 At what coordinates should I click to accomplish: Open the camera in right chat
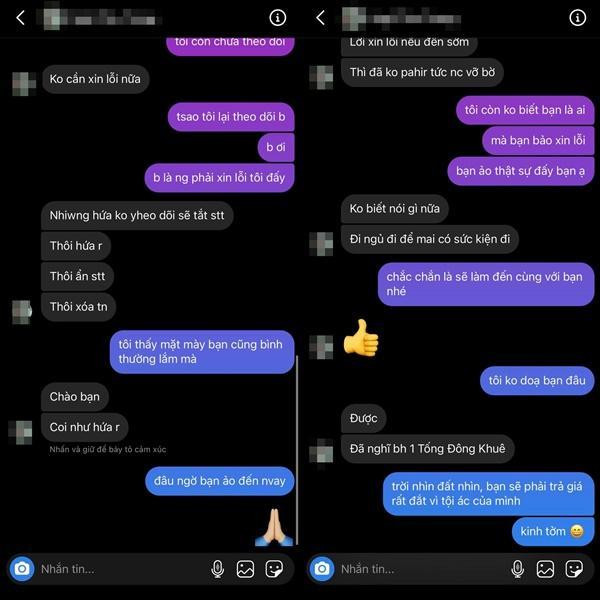point(322,569)
